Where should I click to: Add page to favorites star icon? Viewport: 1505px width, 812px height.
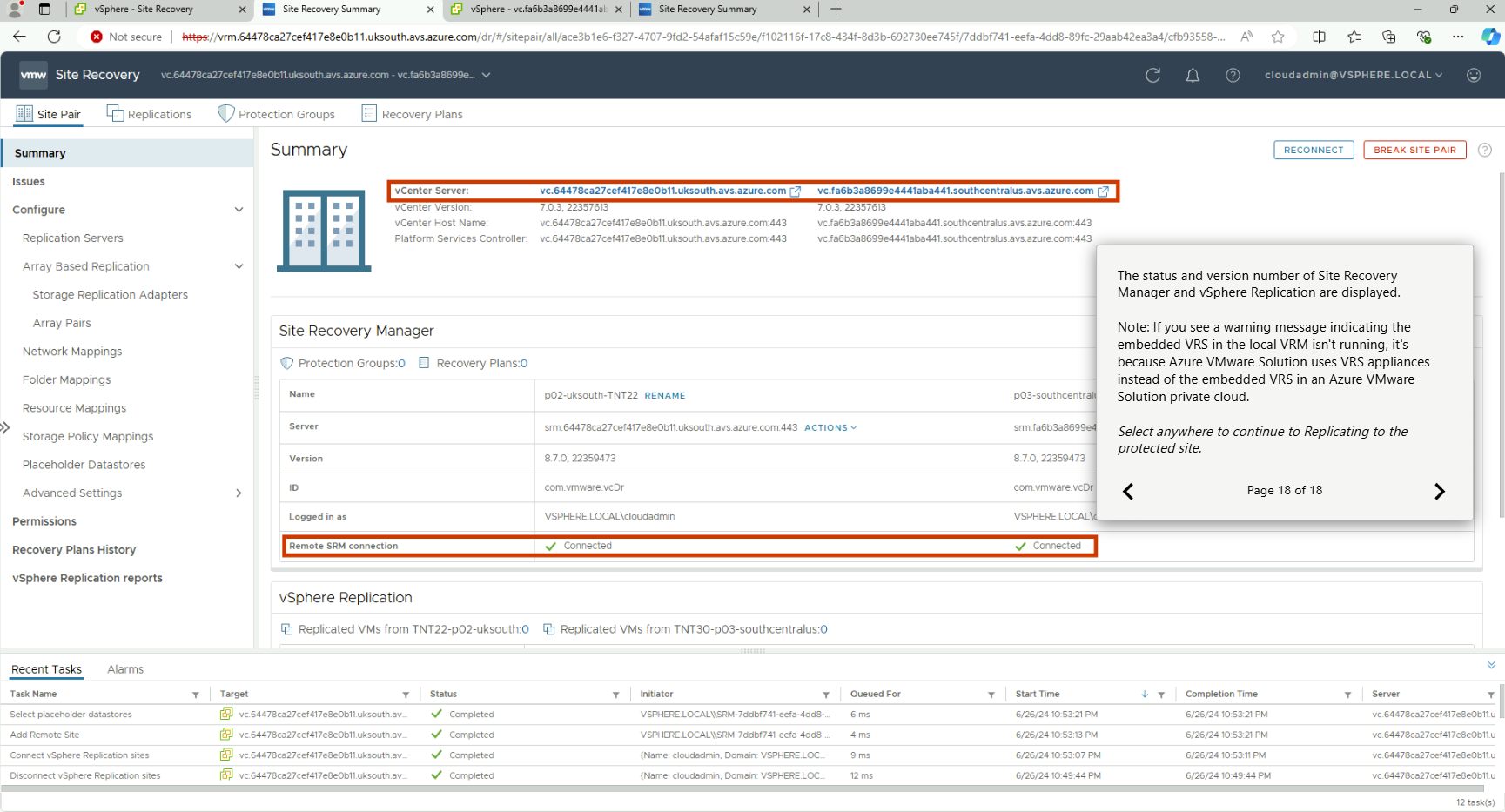coord(1278,37)
